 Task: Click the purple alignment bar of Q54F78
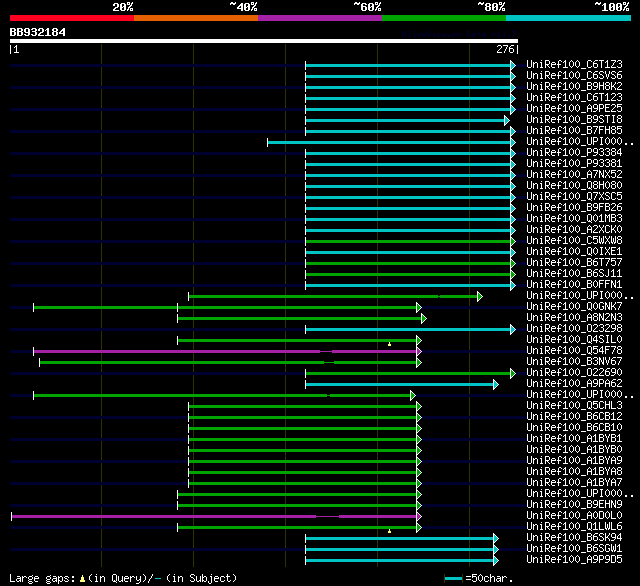(x=225, y=351)
